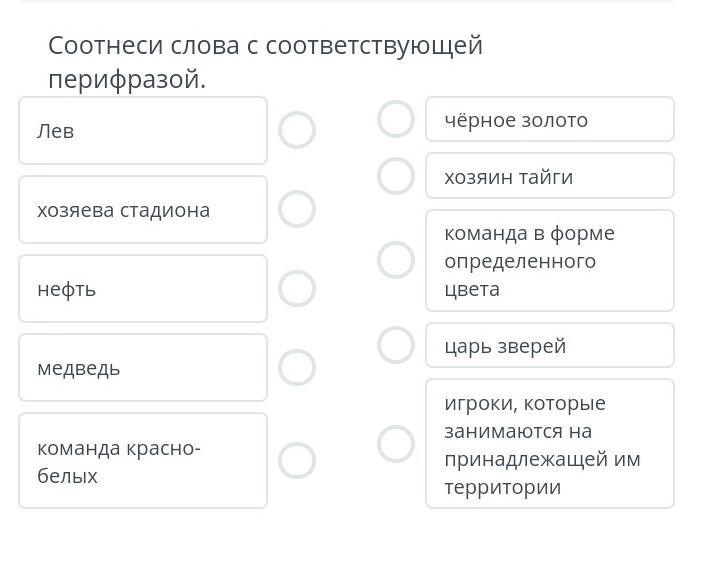Viewport: 706px width, 575px height.
Task: Click the 'чёрное золото' answer card
Action: point(550,119)
